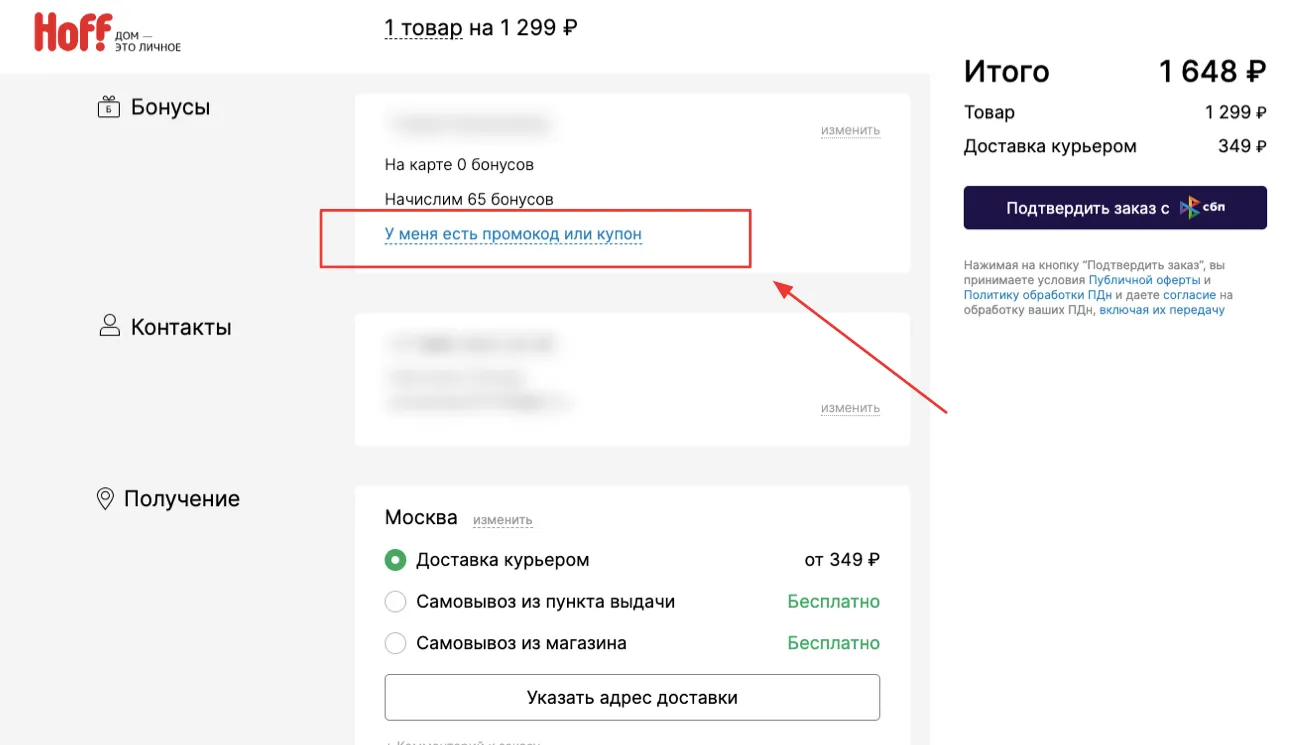The width and height of the screenshot is (1306, 745).
Task: Click the person icon beside Контакты
Action: coord(109,326)
